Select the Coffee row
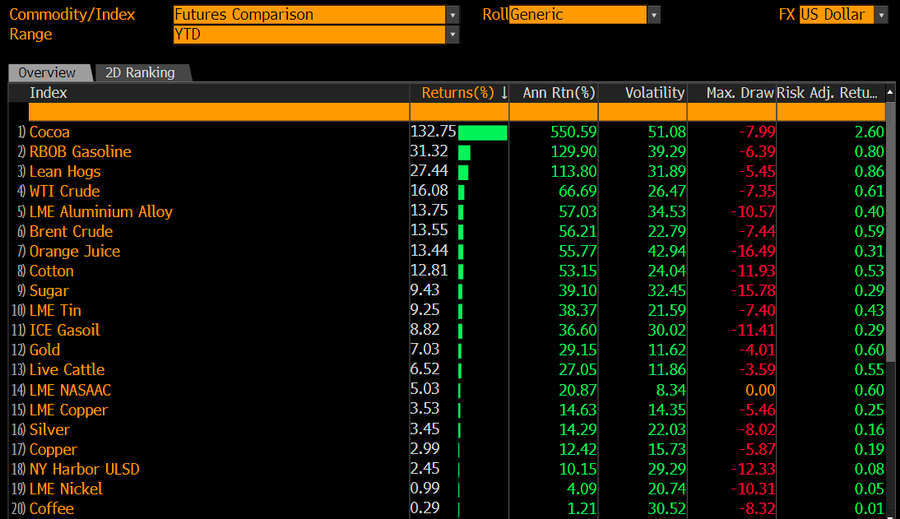900x519 pixels. pyautogui.click(x=448, y=509)
